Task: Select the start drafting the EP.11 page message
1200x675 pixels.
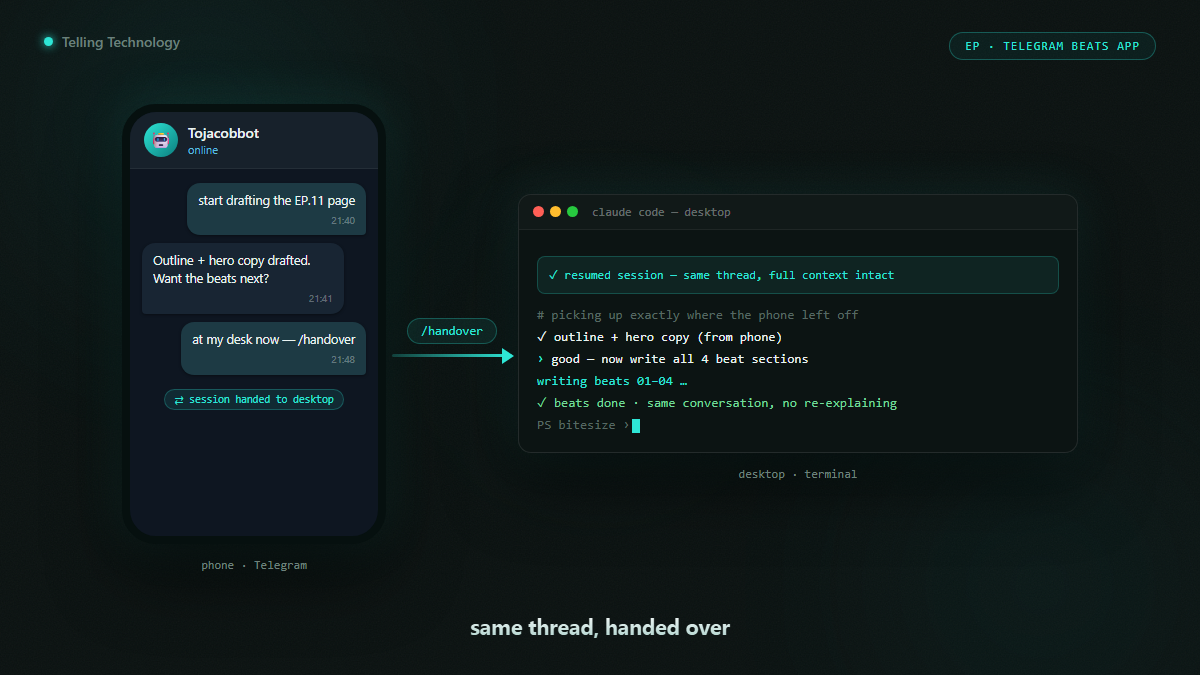Action: pos(276,209)
